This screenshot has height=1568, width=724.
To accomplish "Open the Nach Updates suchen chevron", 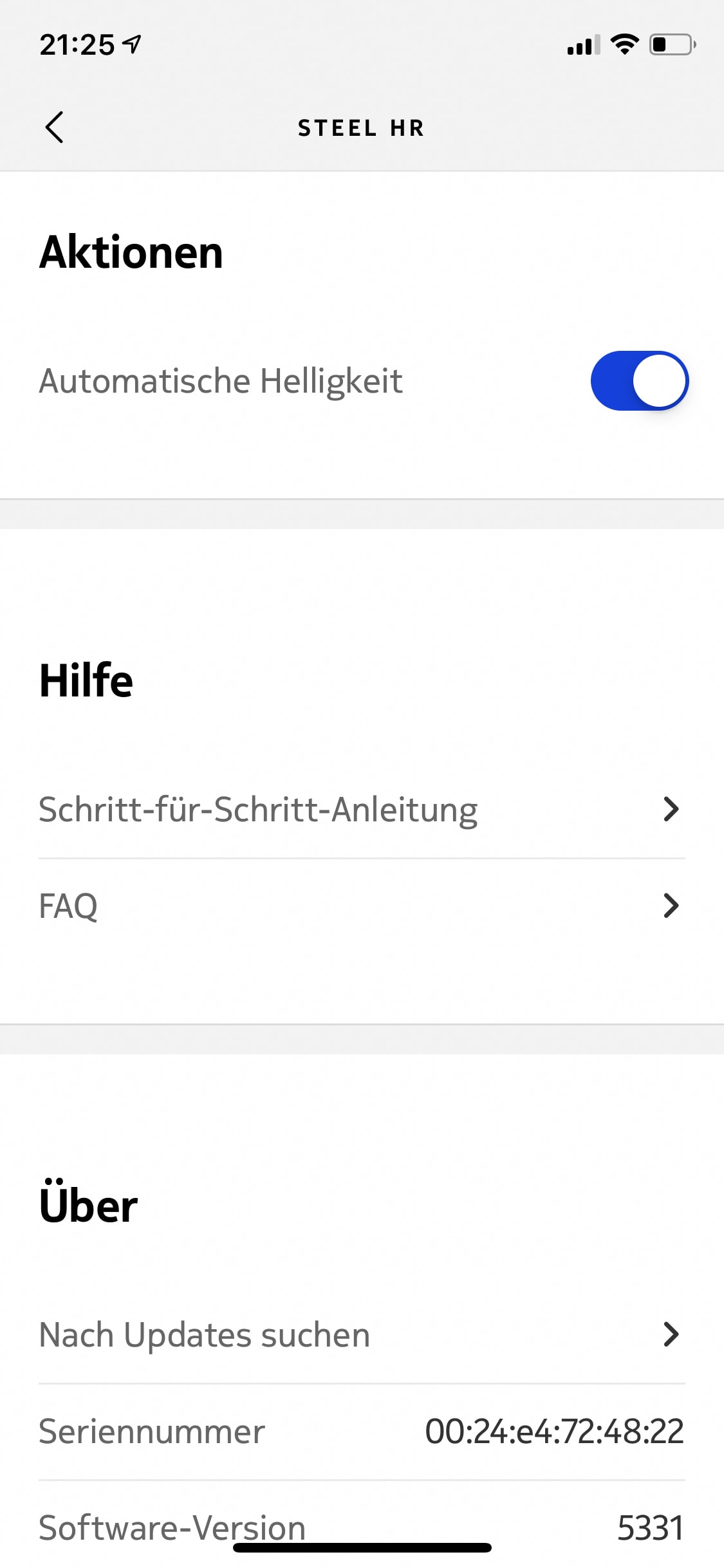I will tap(671, 1334).
